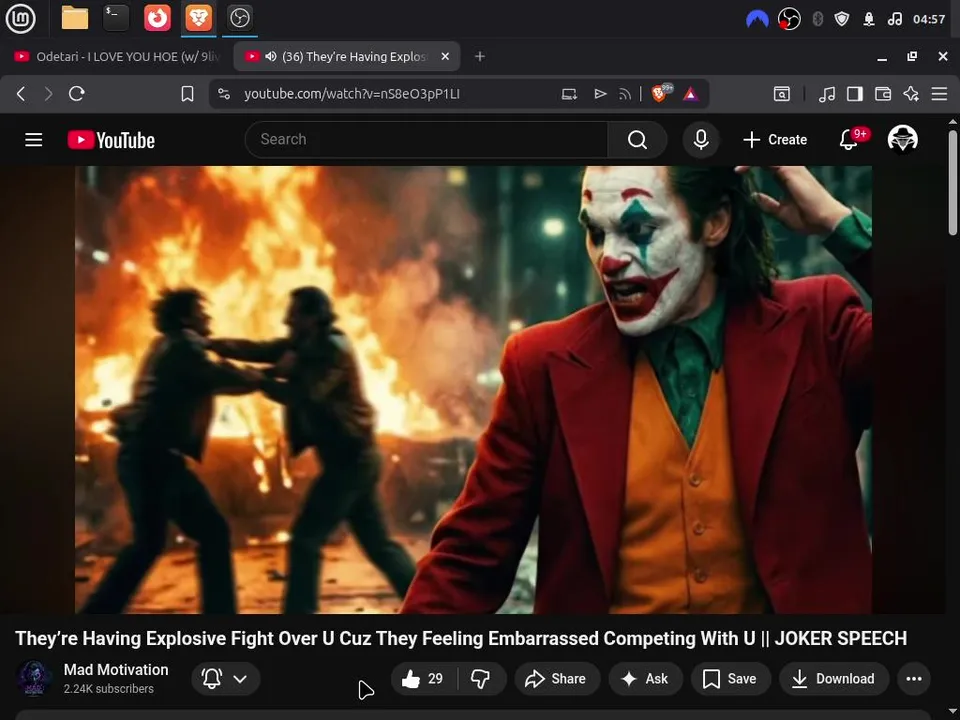The image size is (960, 720).
Task: Switch to the Odetari - I LOVE YOU HOE tab
Action: pos(116,56)
